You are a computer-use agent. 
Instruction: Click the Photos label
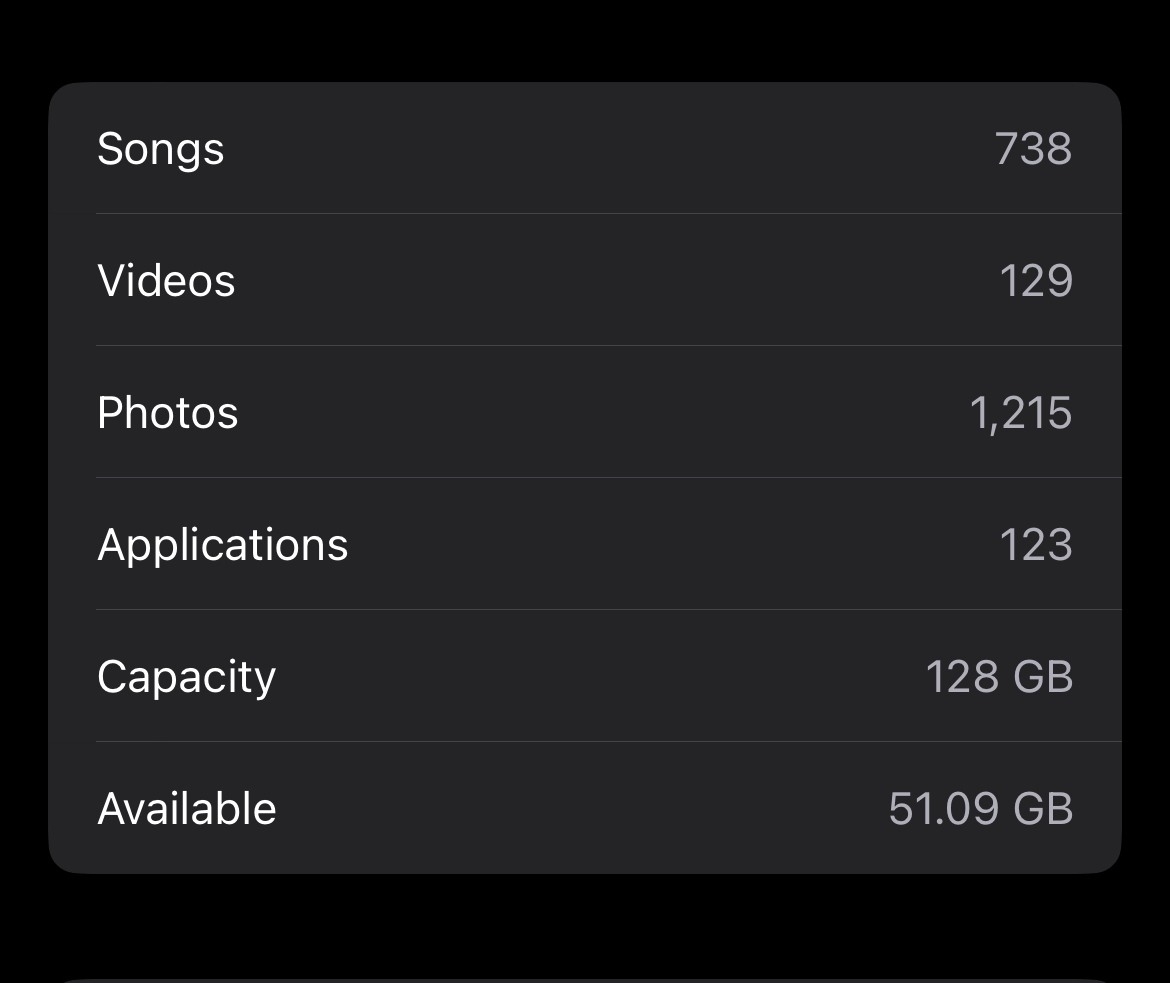point(167,413)
